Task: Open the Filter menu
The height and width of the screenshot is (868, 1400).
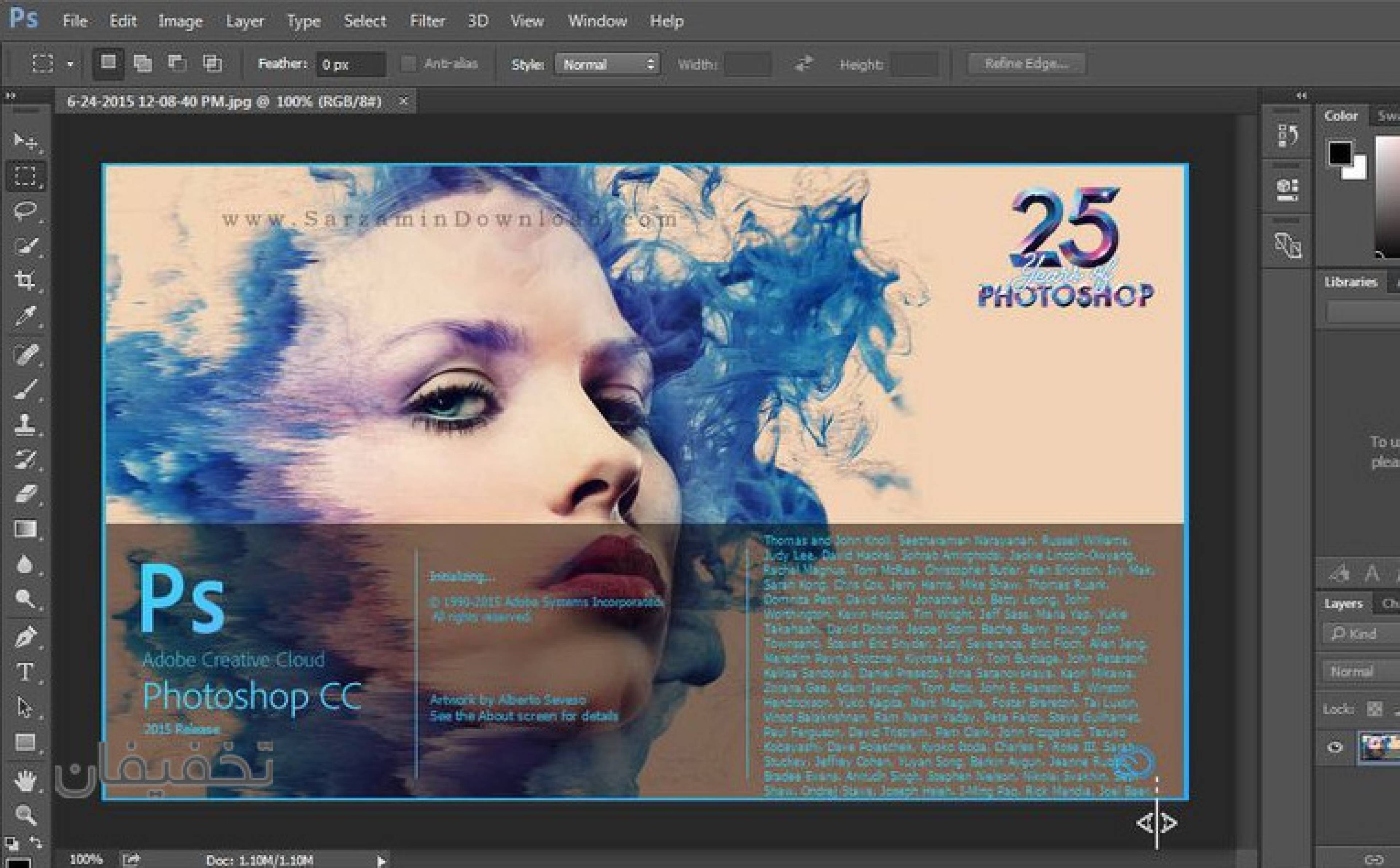Action: [x=427, y=21]
